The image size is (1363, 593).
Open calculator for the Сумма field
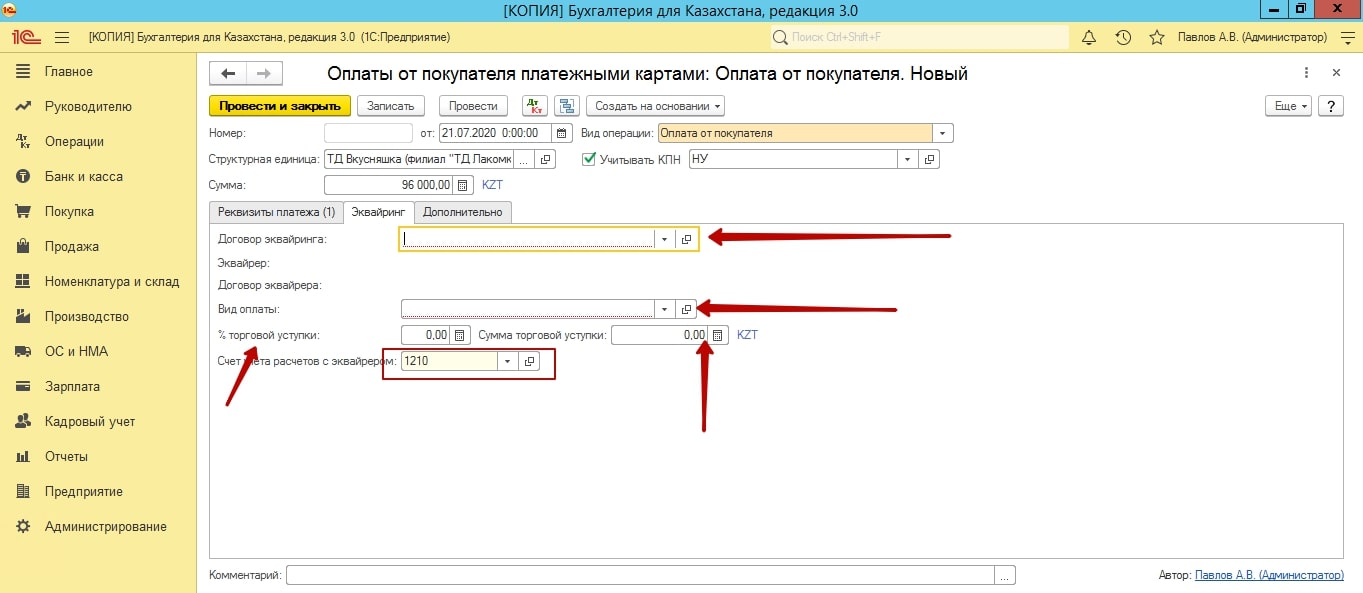coord(462,185)
